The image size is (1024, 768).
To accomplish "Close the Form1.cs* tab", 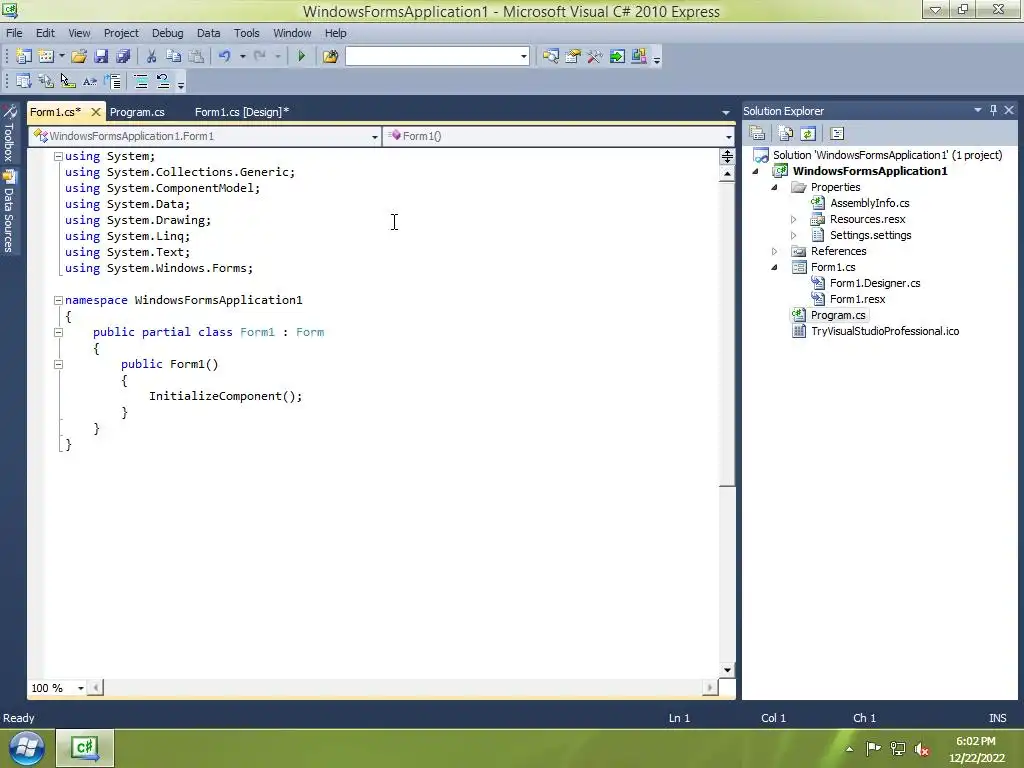I will coord(95,112).
